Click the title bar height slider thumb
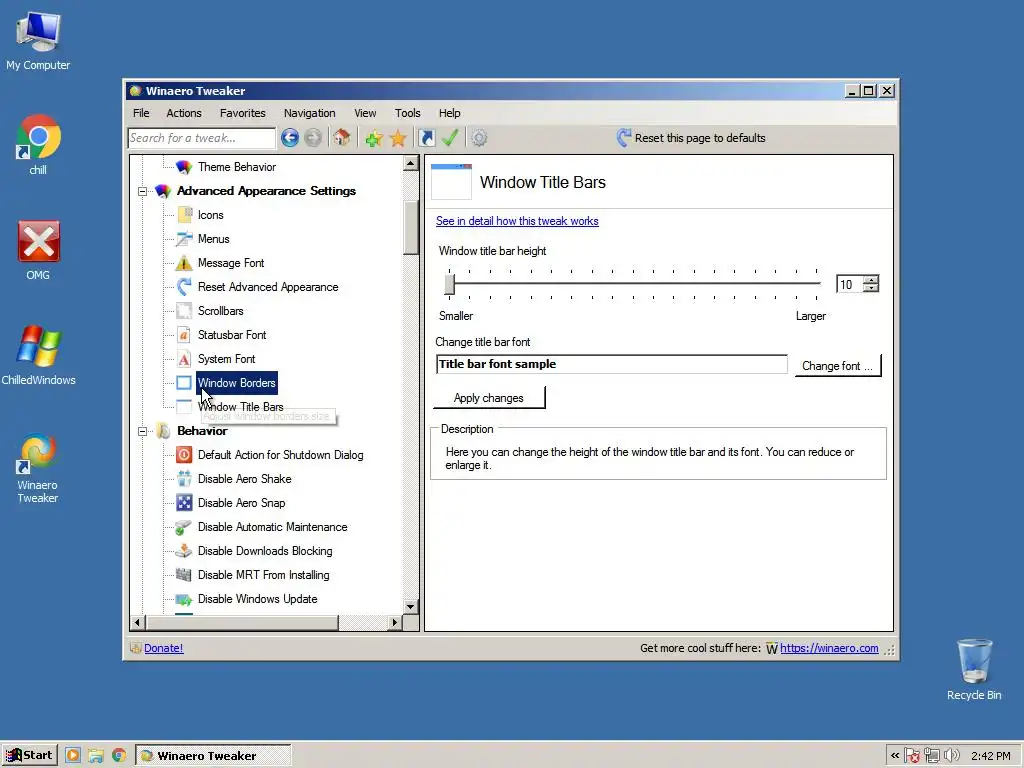Viewport: 1024px width, 768px height. click(449, 284)
